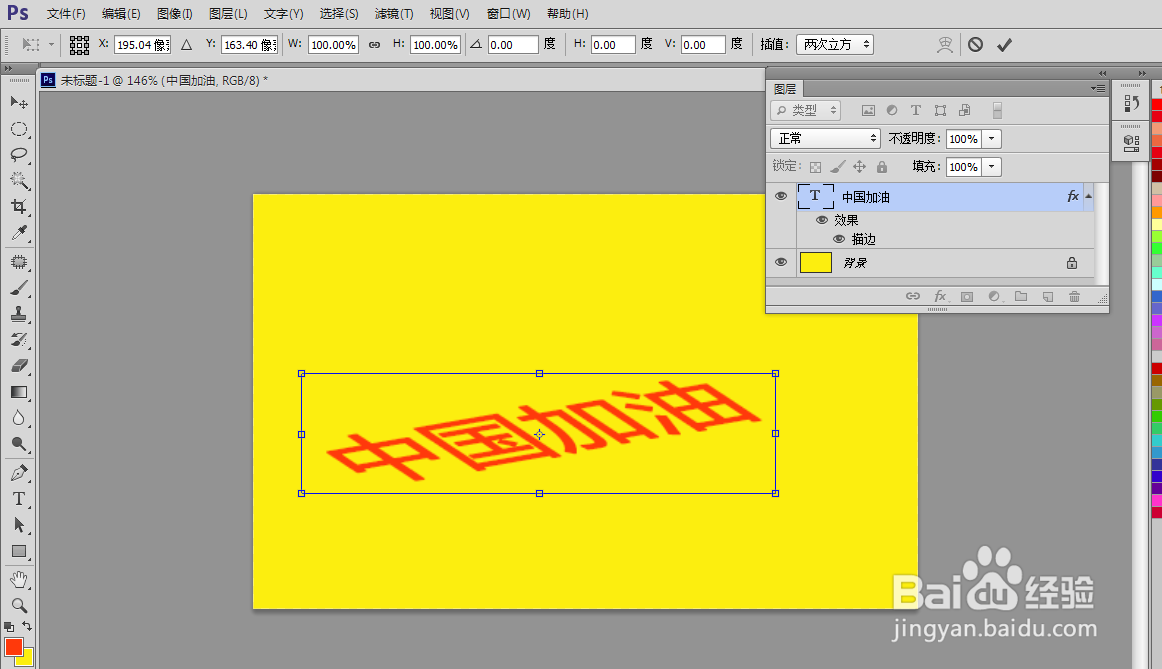This screenshot has height=669, width=1162.
Task: Select the Move tool
Action: click(19, 102)
